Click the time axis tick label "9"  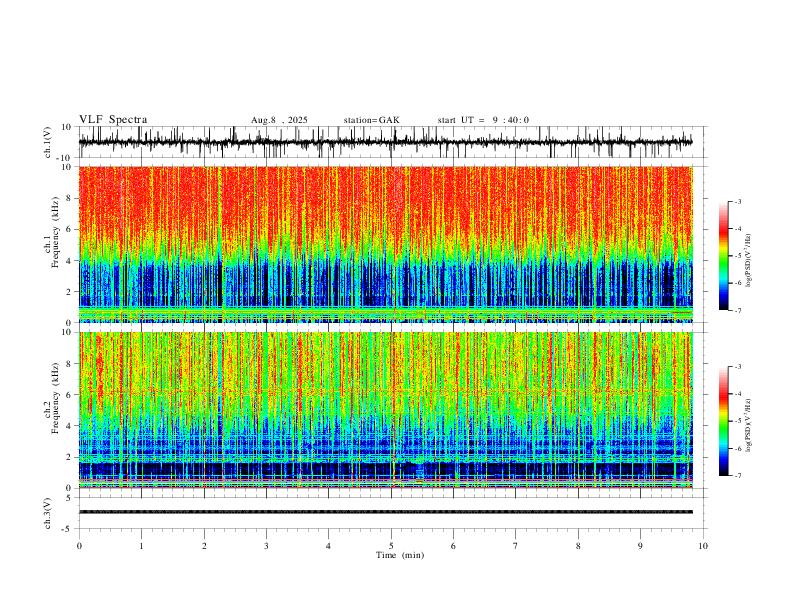tap(640, 546)
